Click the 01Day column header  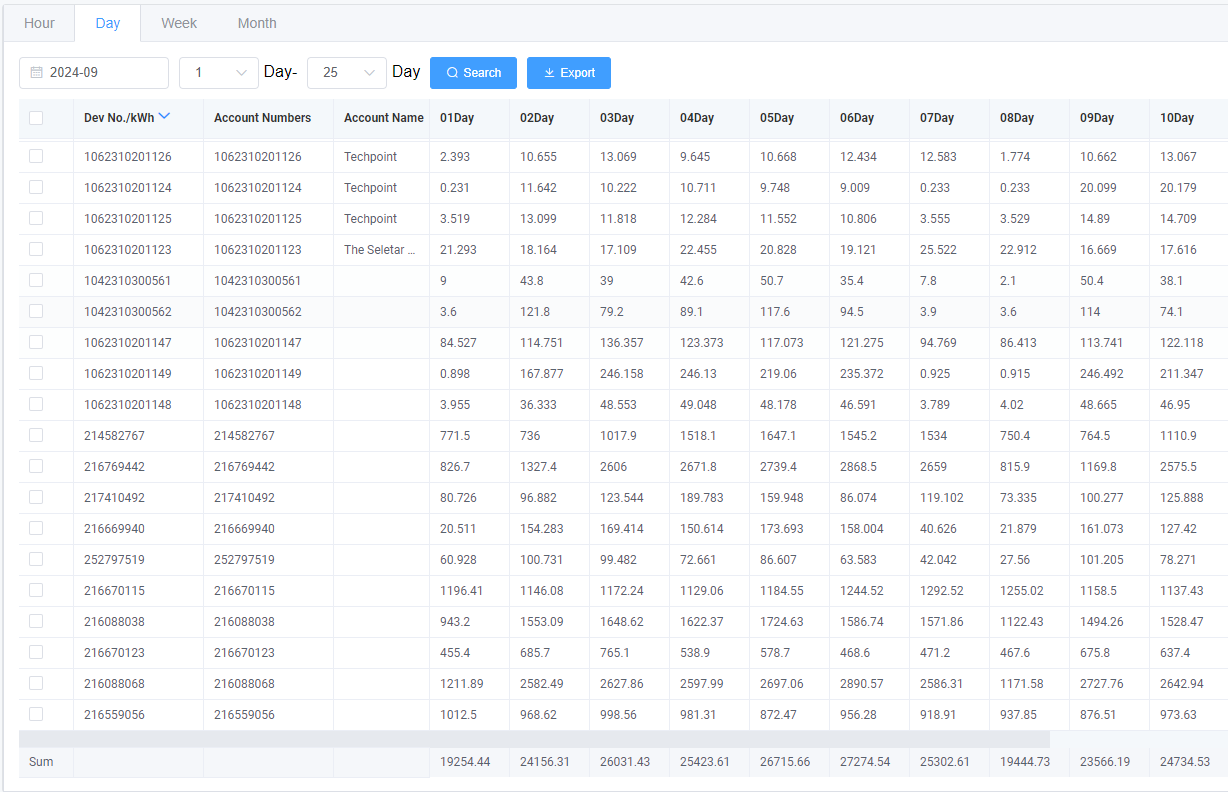[x=457, y=118]
